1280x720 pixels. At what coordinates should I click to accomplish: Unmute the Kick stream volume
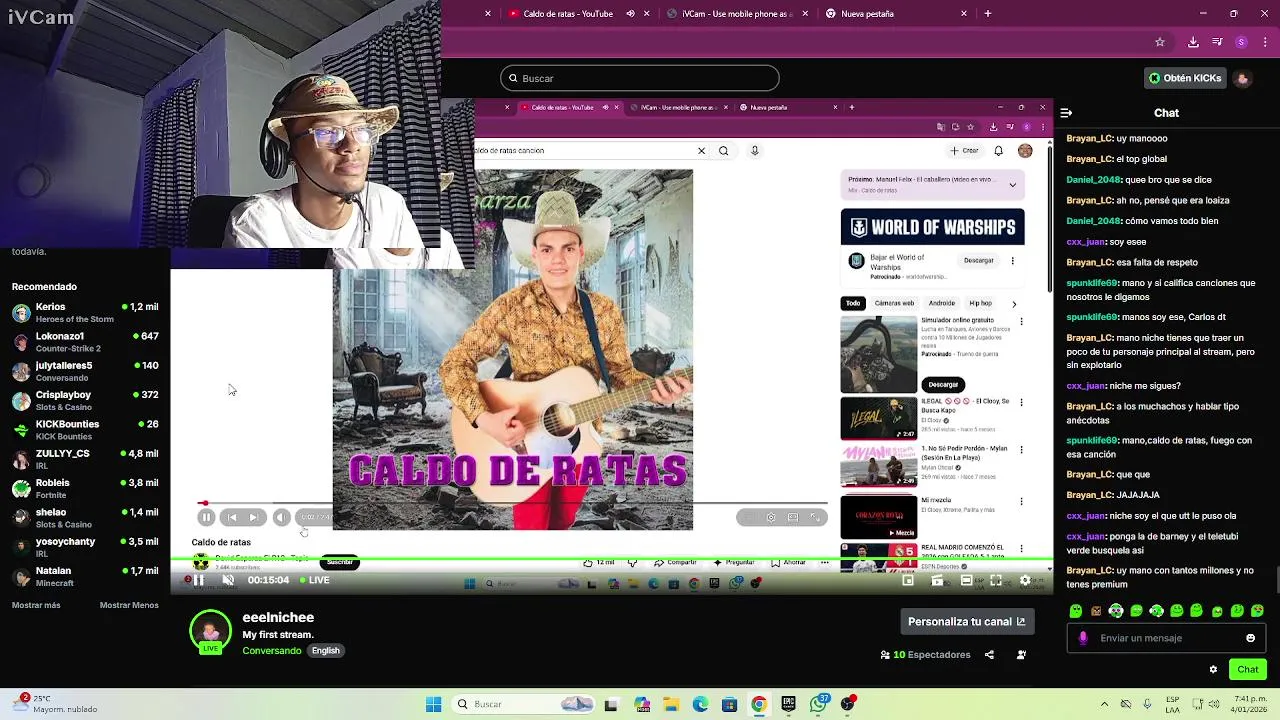tap(228, 580)
